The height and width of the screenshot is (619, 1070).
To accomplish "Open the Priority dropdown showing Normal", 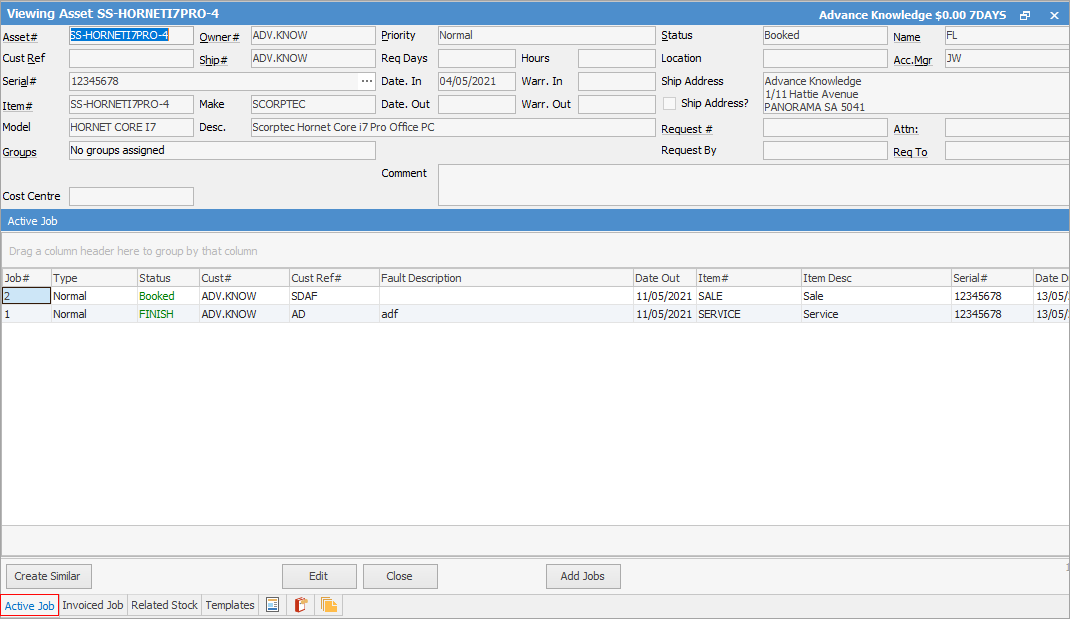I will tap(546, 35).
